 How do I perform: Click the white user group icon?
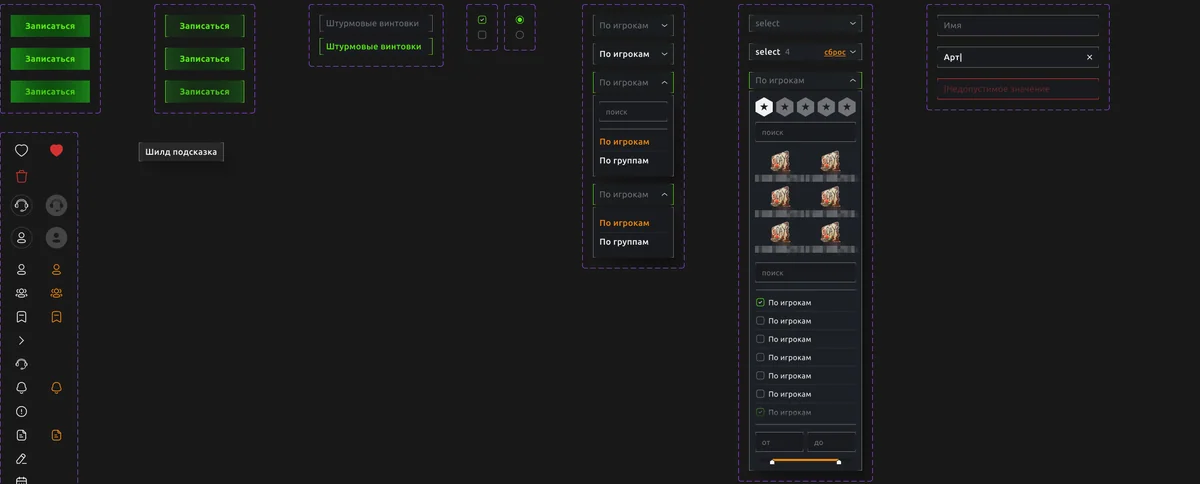(22, 293)
